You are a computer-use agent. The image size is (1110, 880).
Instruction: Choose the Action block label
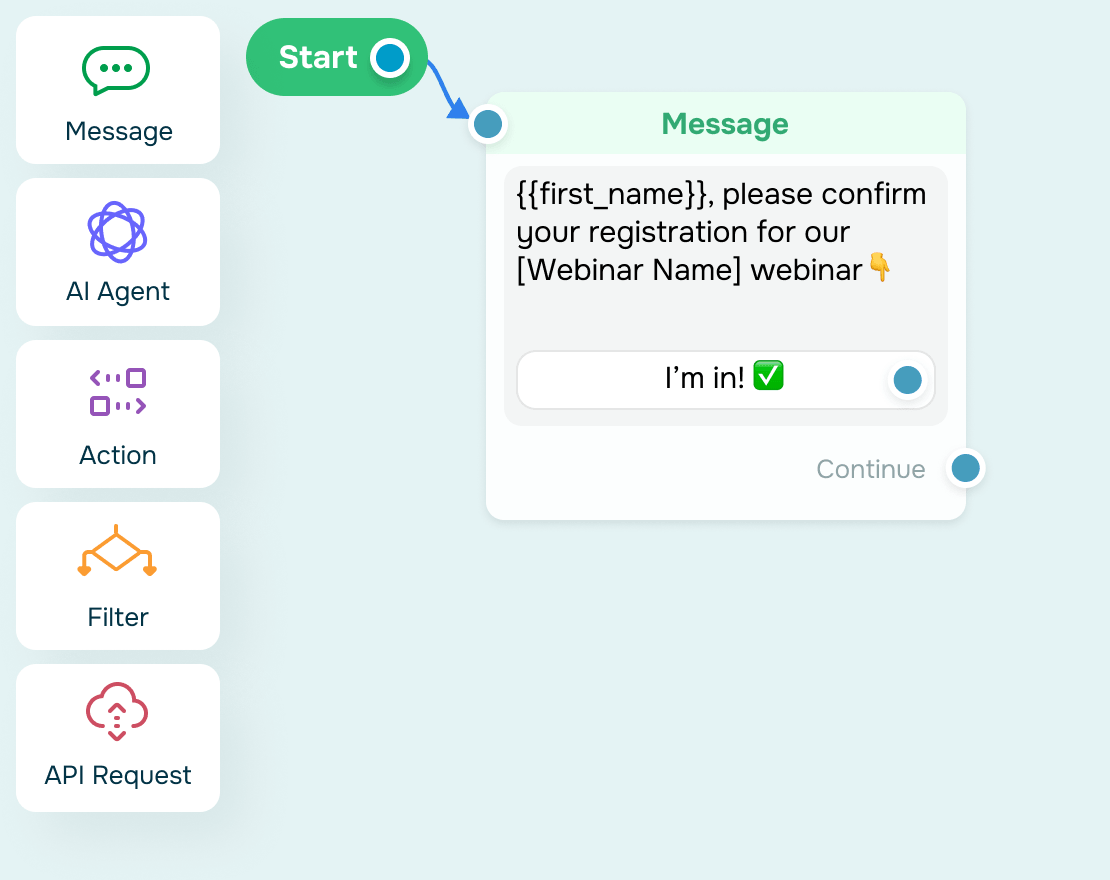pos(118,455)
